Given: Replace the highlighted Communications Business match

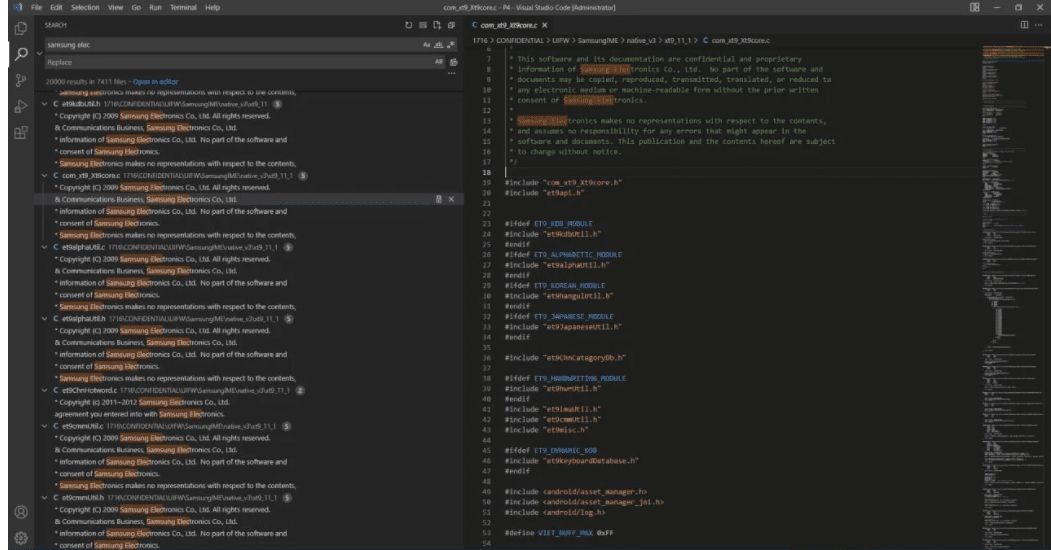Looking at the screenshot, I should 438,199.
